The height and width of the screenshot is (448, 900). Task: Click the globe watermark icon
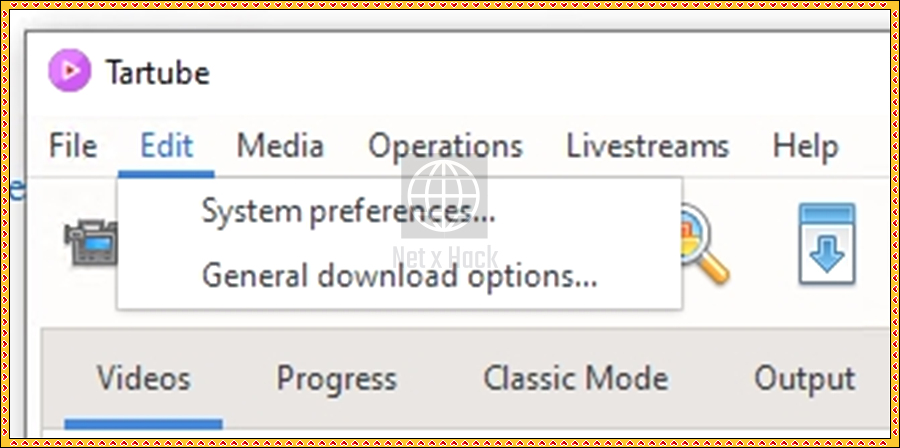(x=444, y=196)
